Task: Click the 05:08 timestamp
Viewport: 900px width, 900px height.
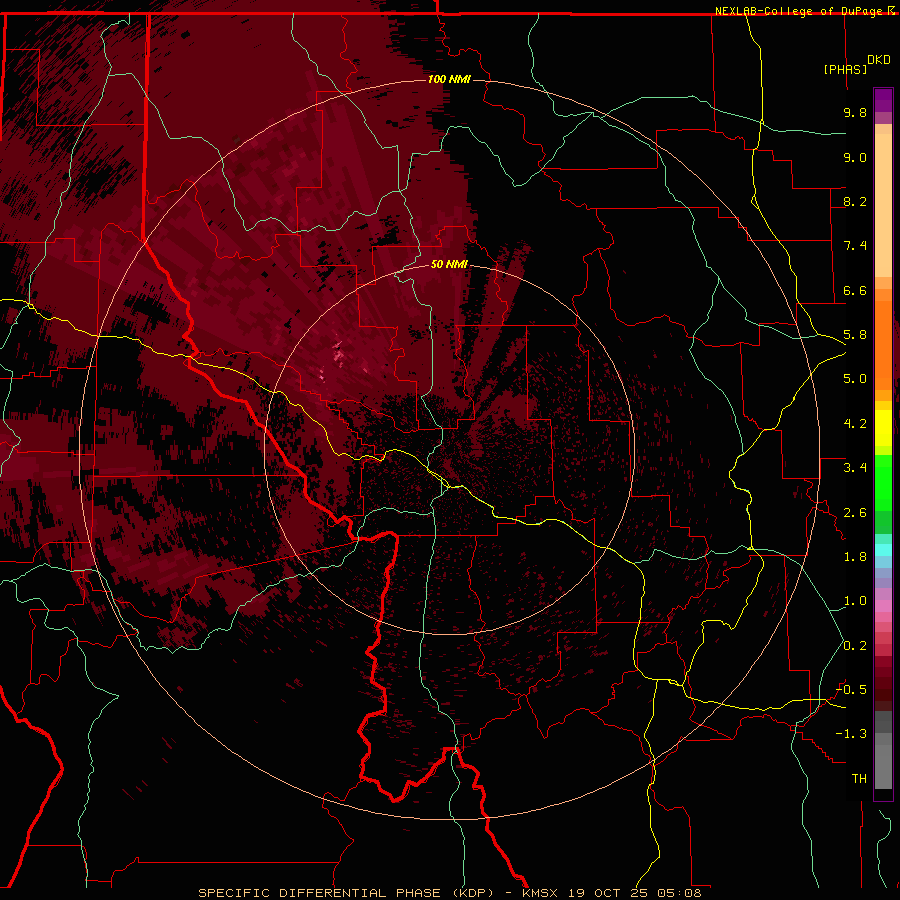Action: pos(680,893)
